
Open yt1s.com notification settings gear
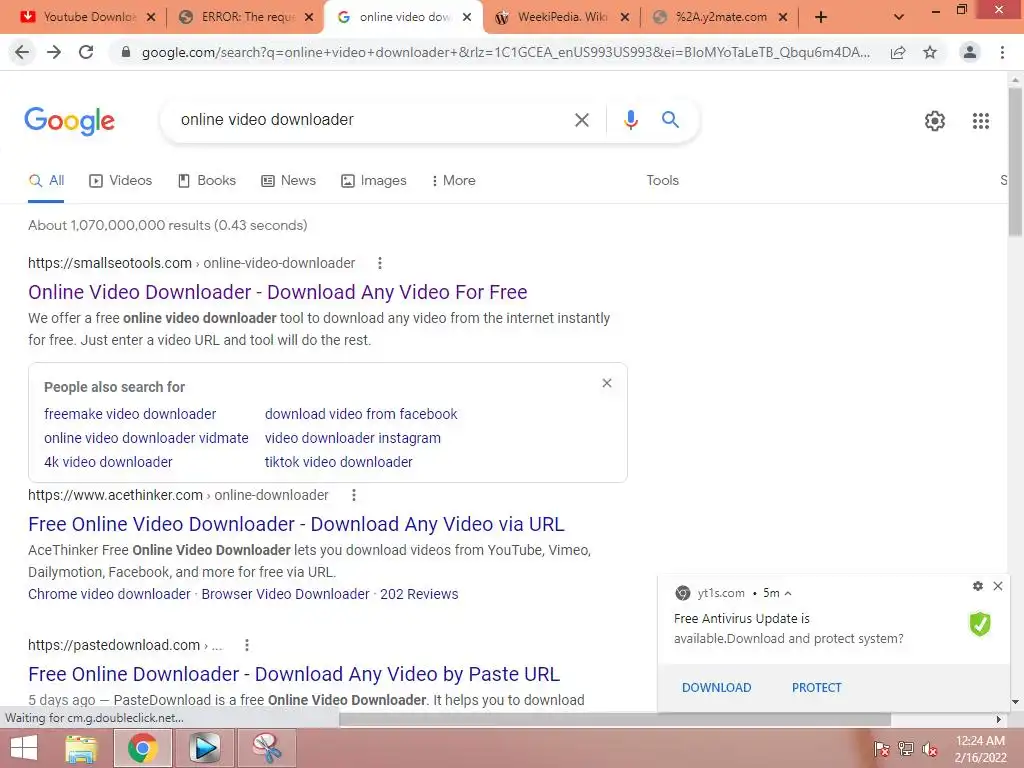tap(978, 586)
